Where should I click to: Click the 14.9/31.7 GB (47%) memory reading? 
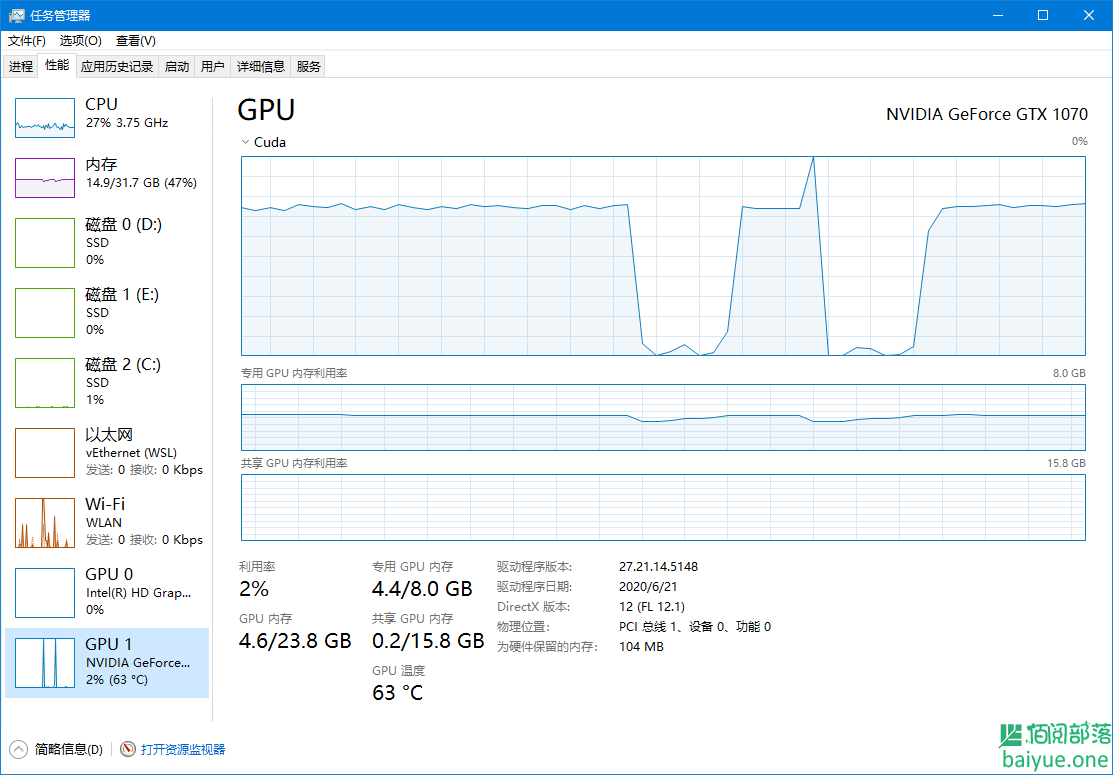141,183
